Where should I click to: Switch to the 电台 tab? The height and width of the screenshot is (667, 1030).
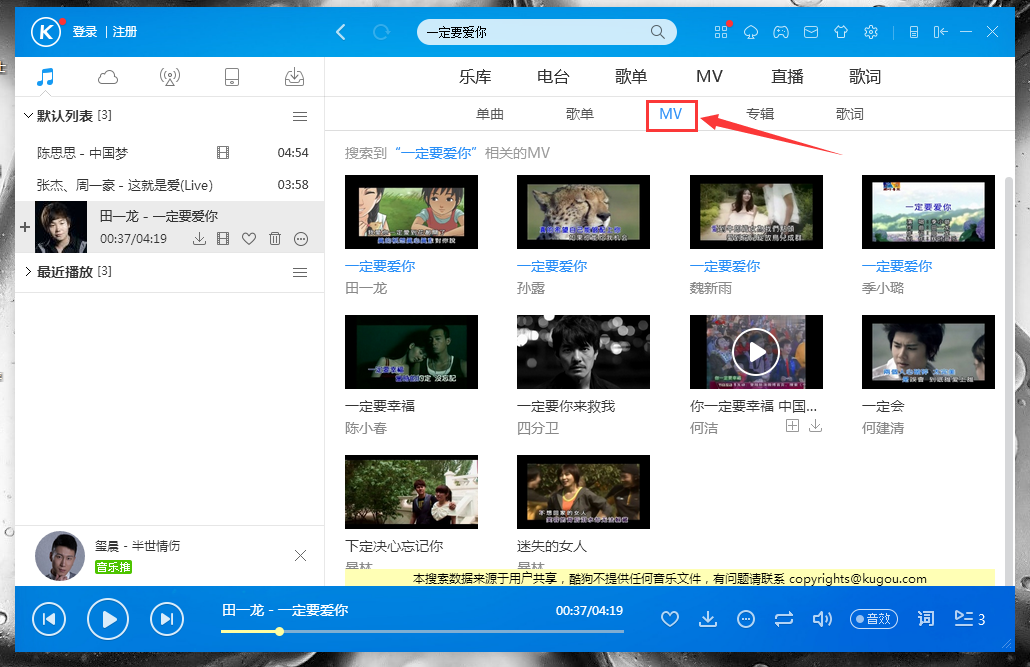[553, 77]
